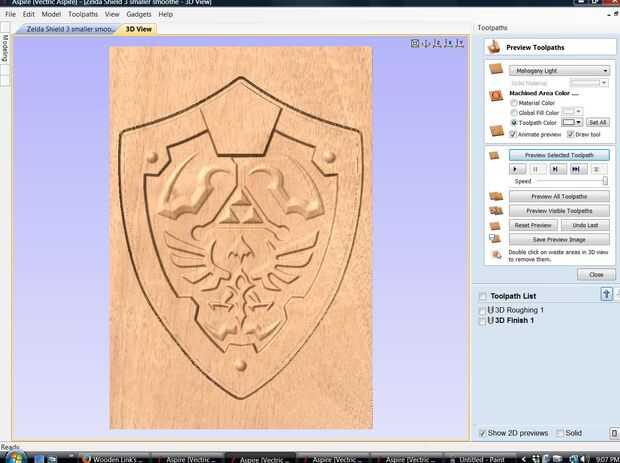Click the preview Speed slider handle
The image size is (620, 463).
coord(605,181)
